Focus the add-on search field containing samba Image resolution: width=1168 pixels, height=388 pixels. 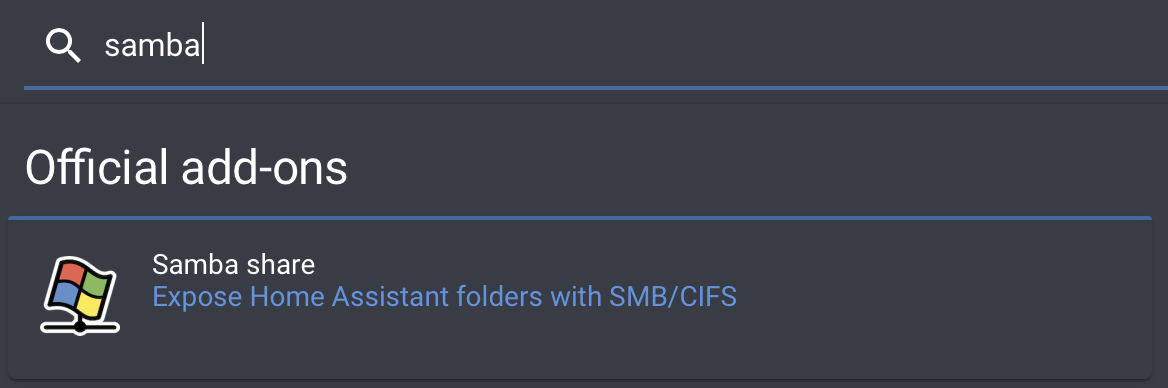tap(596, 46)
